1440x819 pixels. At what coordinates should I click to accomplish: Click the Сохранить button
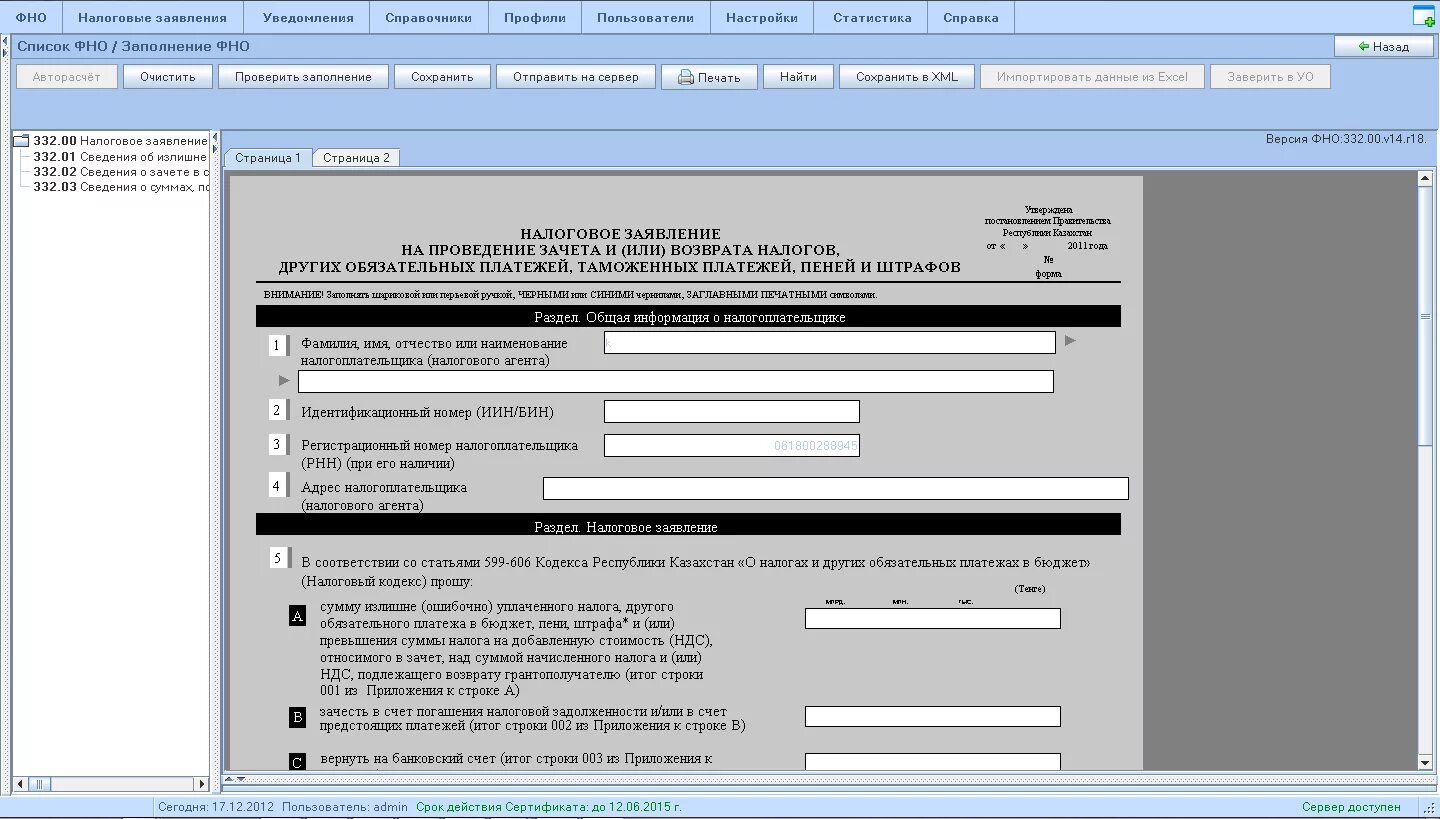442,77
